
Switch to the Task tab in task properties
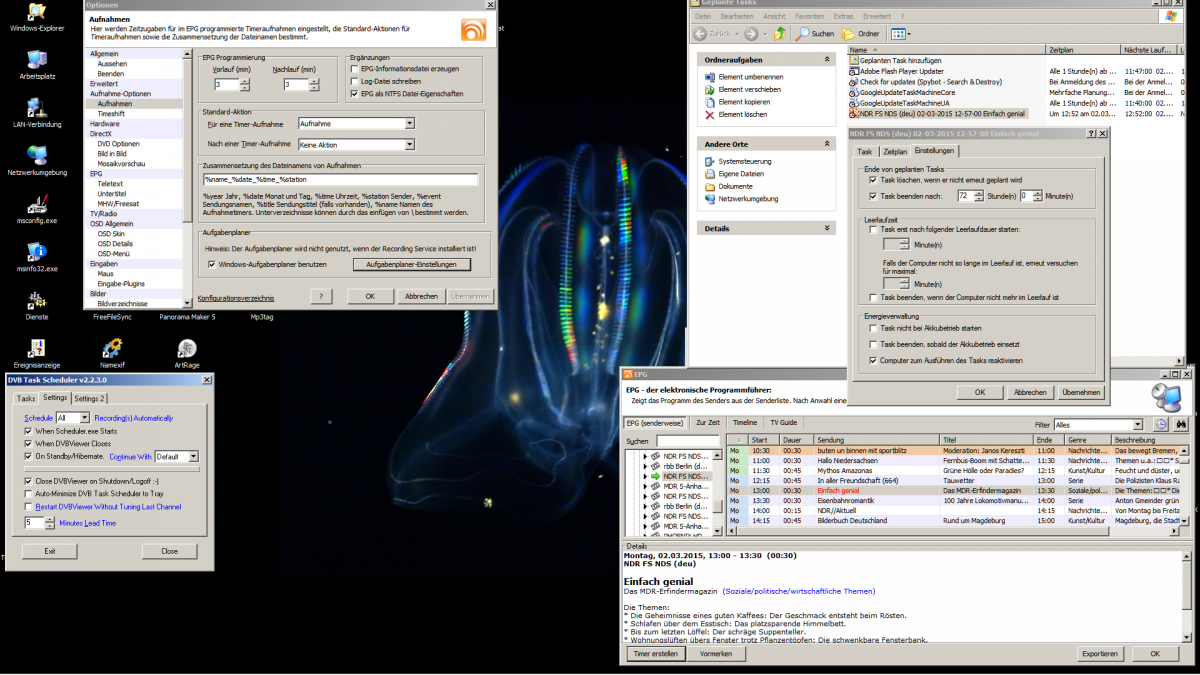865,151
